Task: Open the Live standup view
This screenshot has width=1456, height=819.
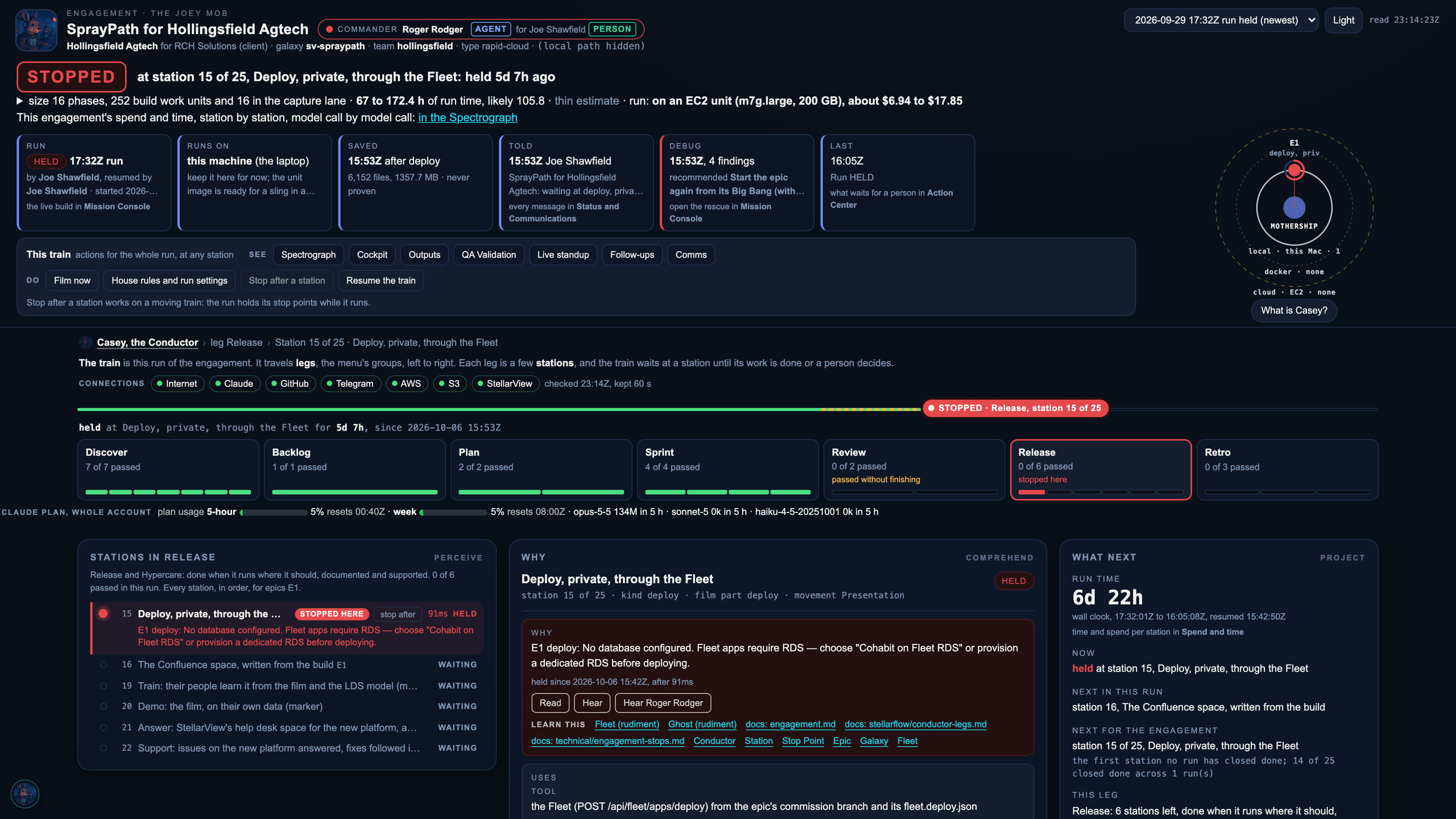Action: pos(563,255)
